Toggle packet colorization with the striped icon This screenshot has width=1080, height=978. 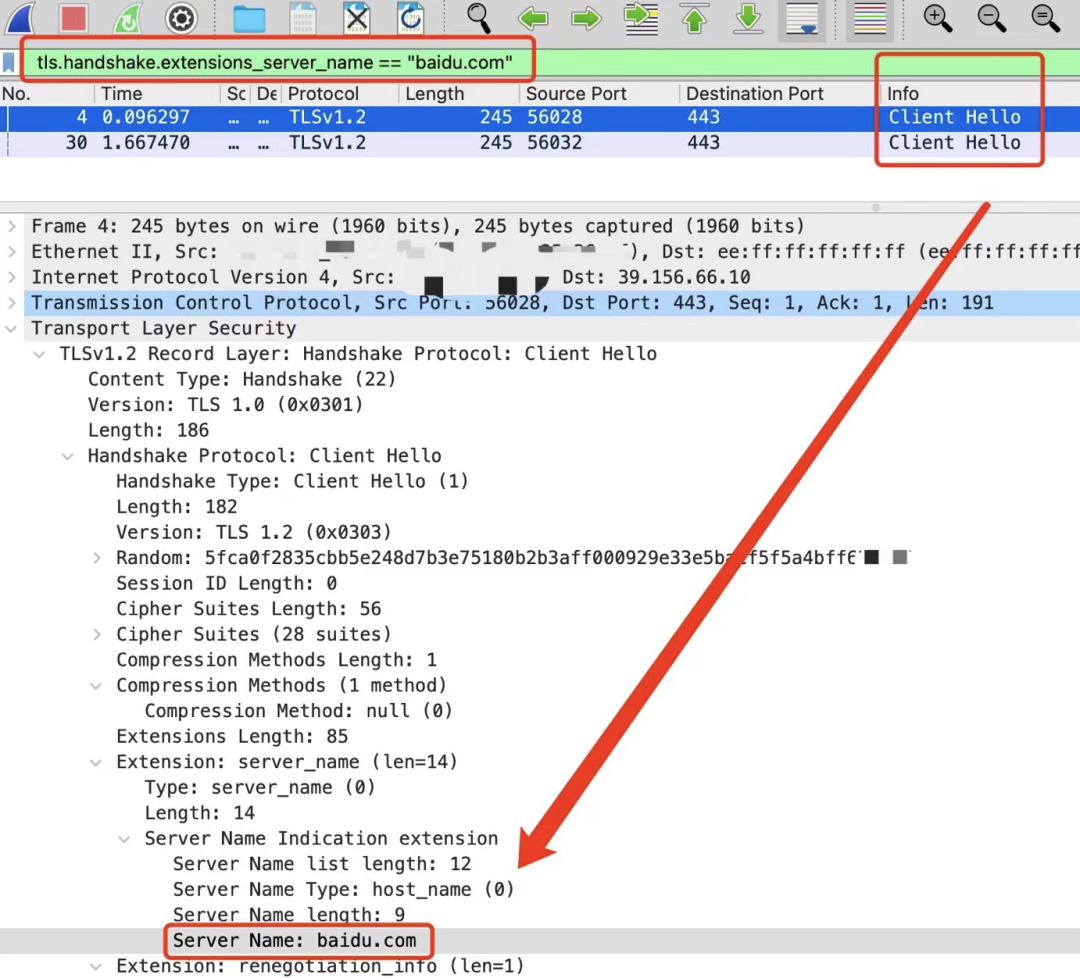(x=869, y=19)
